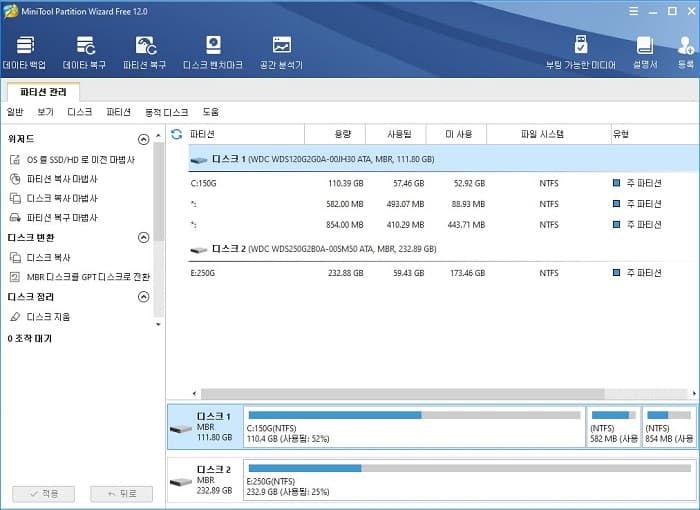Click 주 파티션 type in E:250G row
700x510 pixels.
(x=644, y=273)
